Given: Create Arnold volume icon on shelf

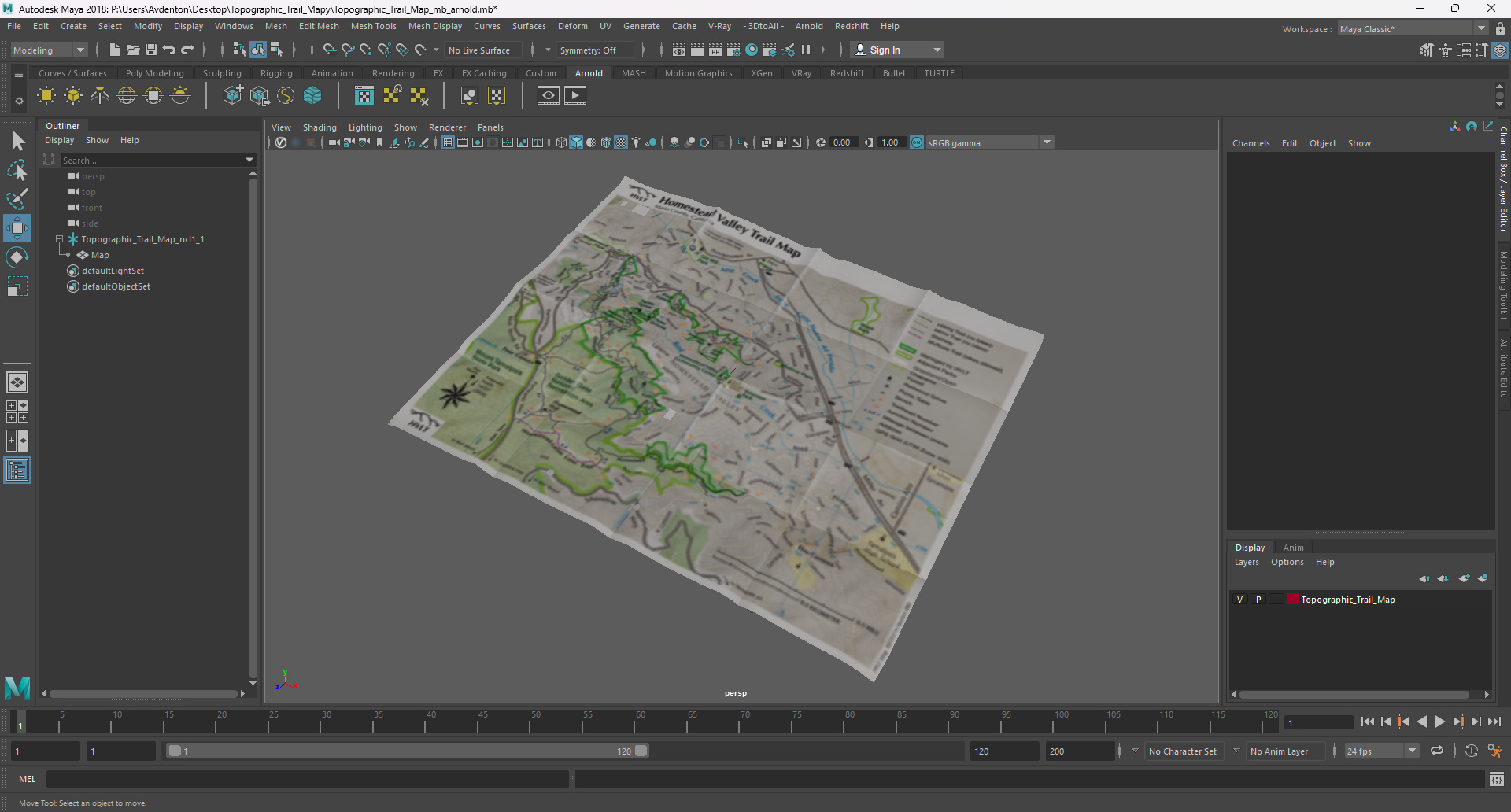Looking at the screenshot, I should tap(312, 96).
